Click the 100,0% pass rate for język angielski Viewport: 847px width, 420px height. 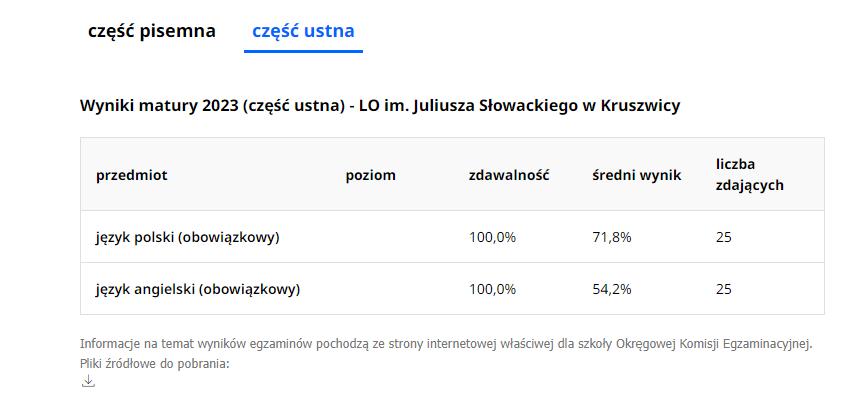pos(493,289)
